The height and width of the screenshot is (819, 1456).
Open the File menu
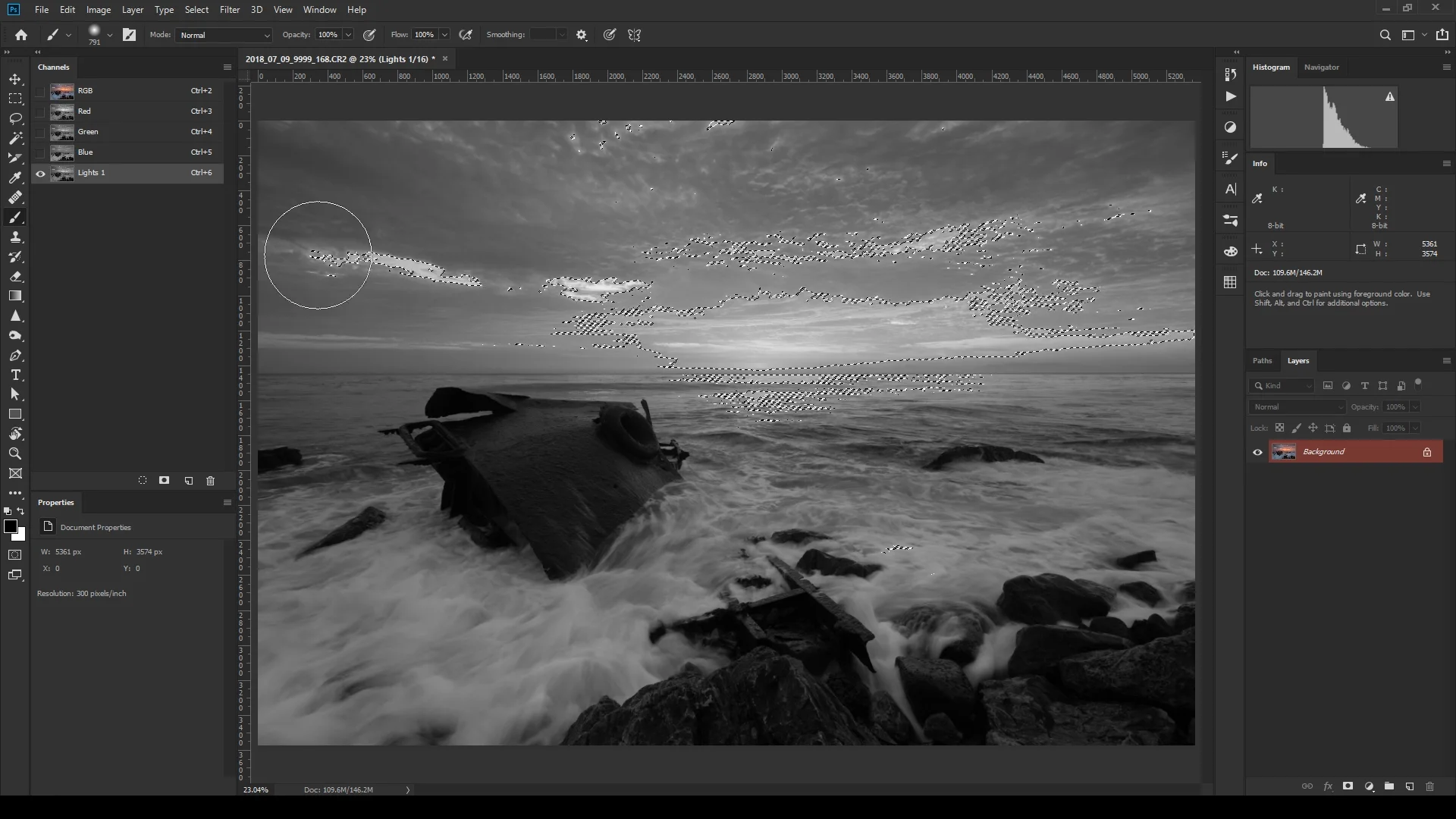[x=42, y=10]
